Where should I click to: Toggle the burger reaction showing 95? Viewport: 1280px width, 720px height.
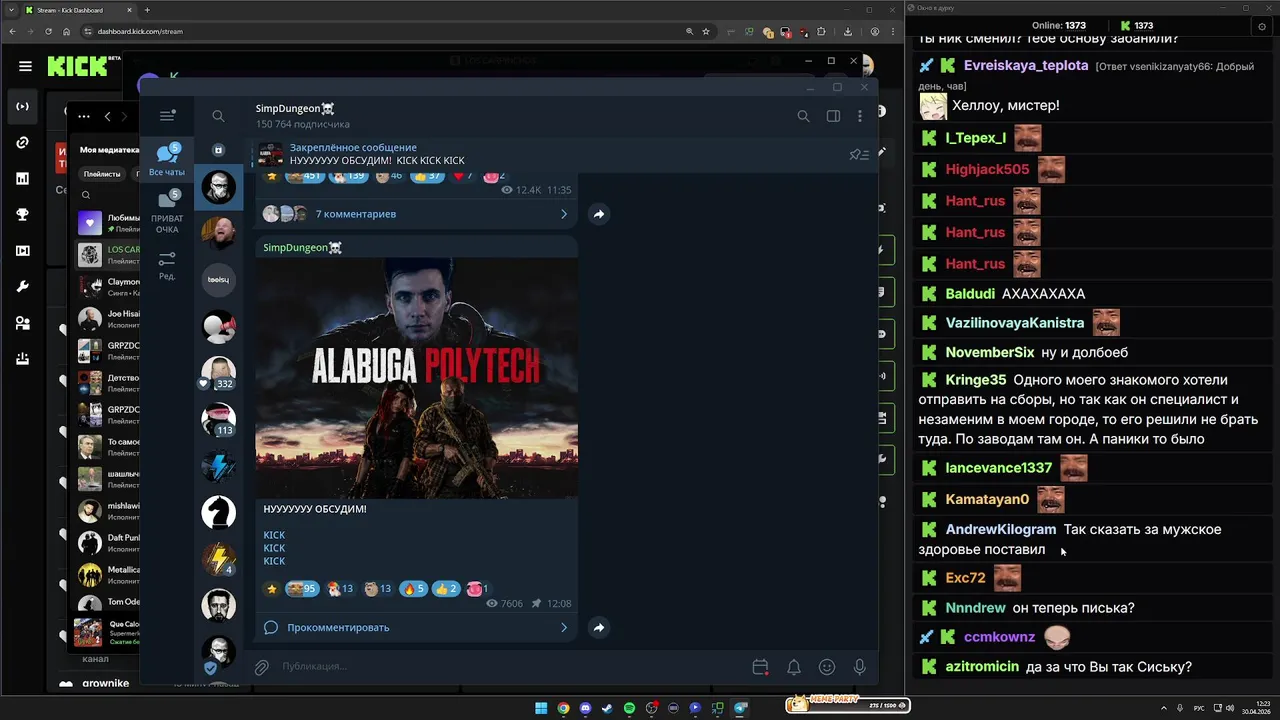pos(302,589)
